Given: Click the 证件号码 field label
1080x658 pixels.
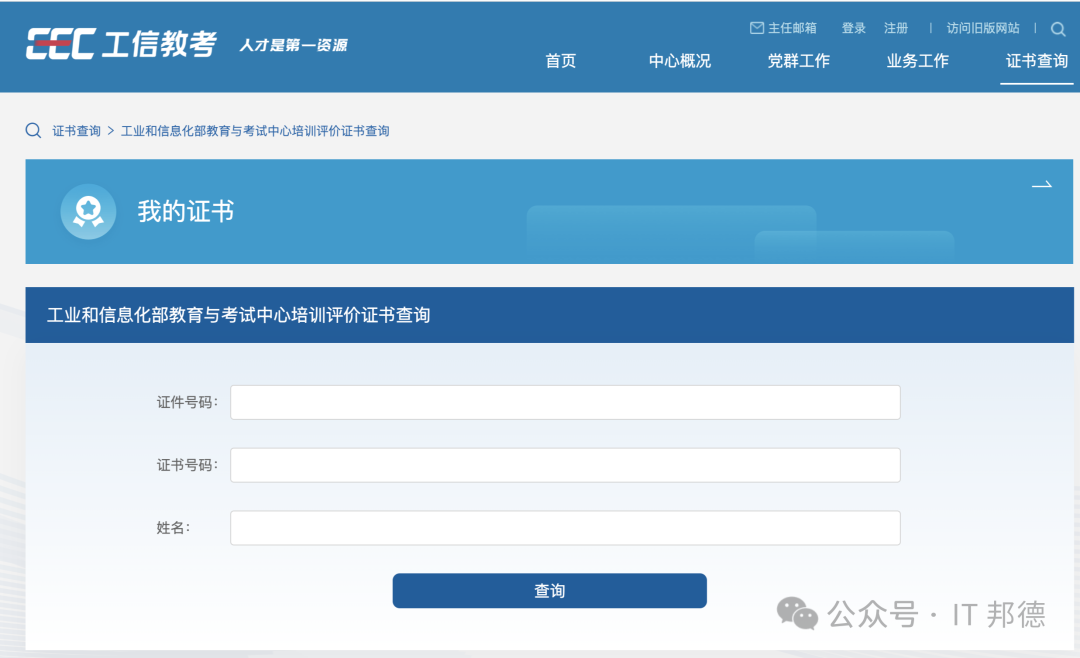Looking at the screenshot, I should coord(187,402).
